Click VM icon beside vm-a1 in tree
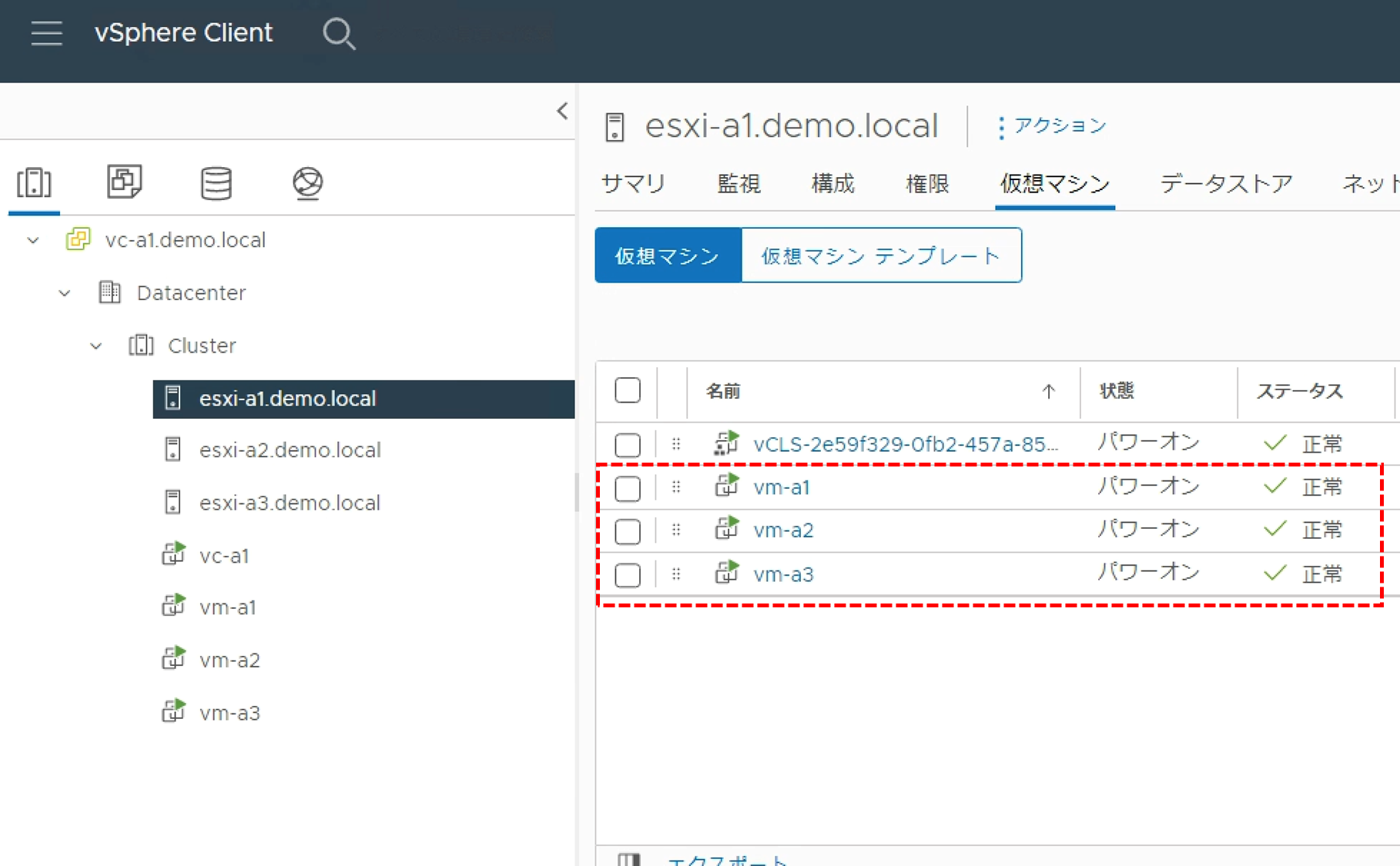The height and width of the screenshot is (866, 1400). (173, 606)
